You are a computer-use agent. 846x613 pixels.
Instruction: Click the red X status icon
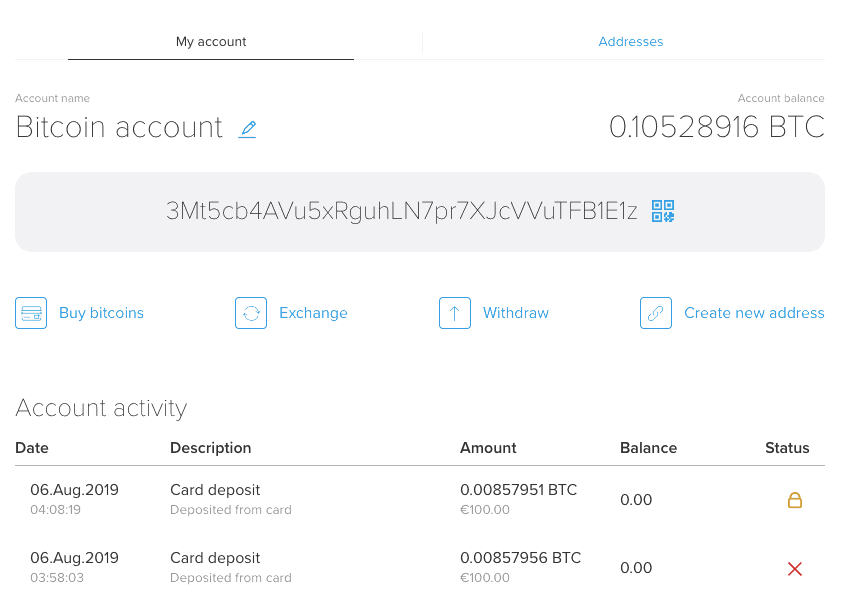point(795,569)
